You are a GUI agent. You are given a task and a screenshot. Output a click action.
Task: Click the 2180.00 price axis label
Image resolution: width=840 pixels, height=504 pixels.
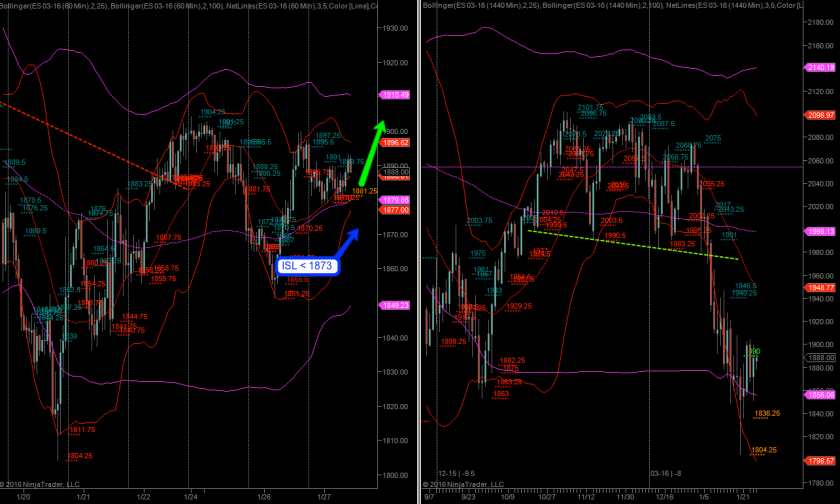[822, 22]
